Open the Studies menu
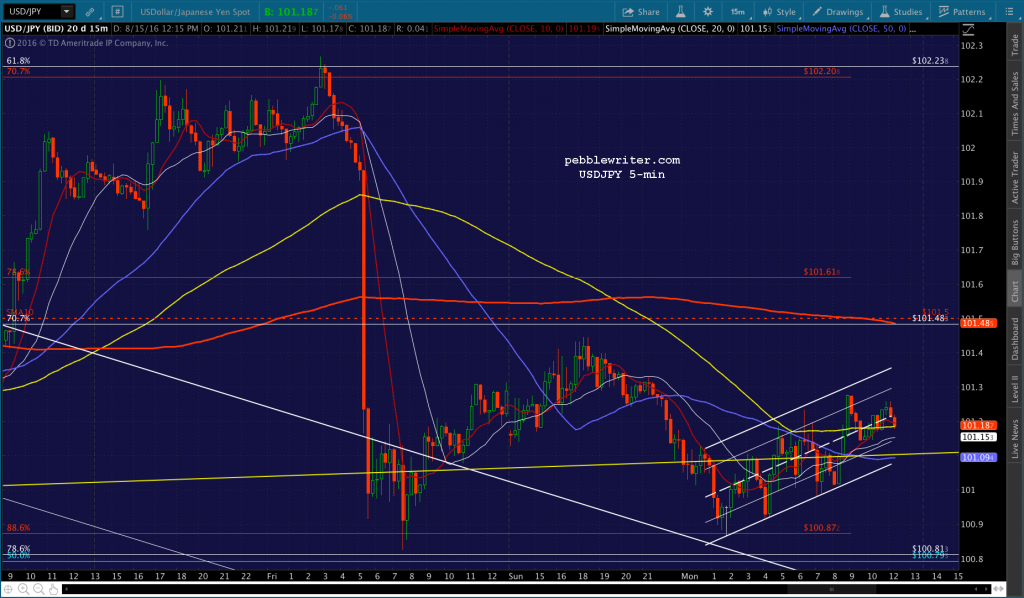Screen dimensions: 1024x598 click(x=901, y=12)
